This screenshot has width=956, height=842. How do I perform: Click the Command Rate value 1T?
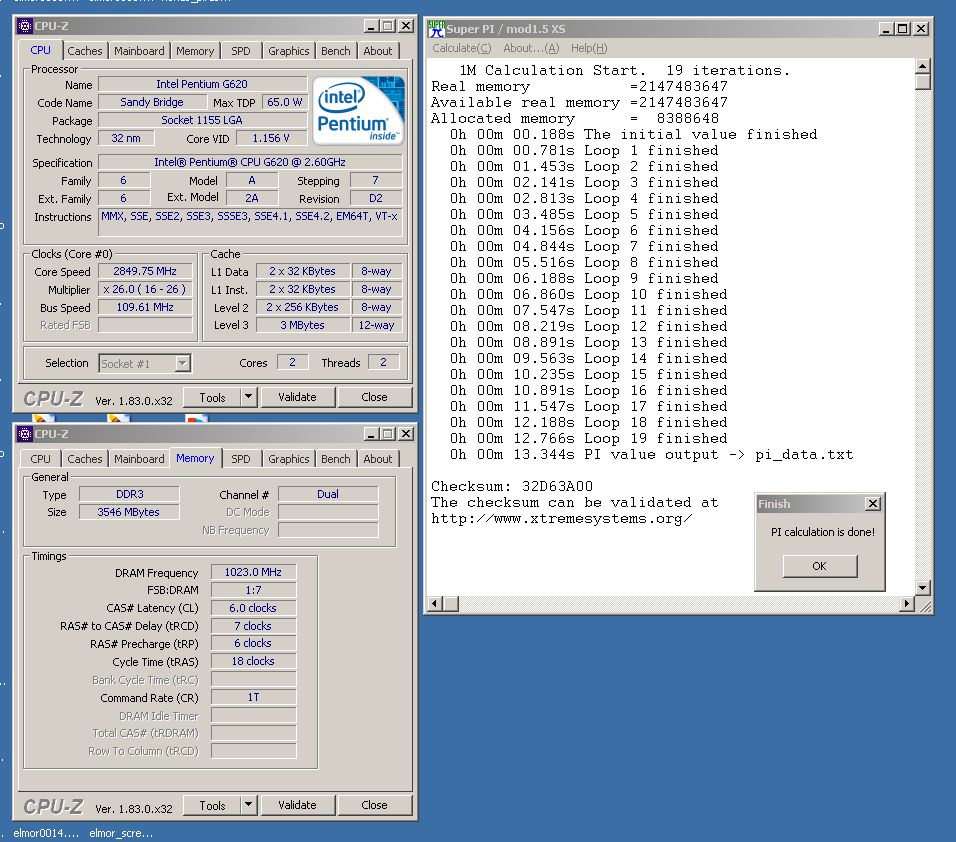click(253, 697)
